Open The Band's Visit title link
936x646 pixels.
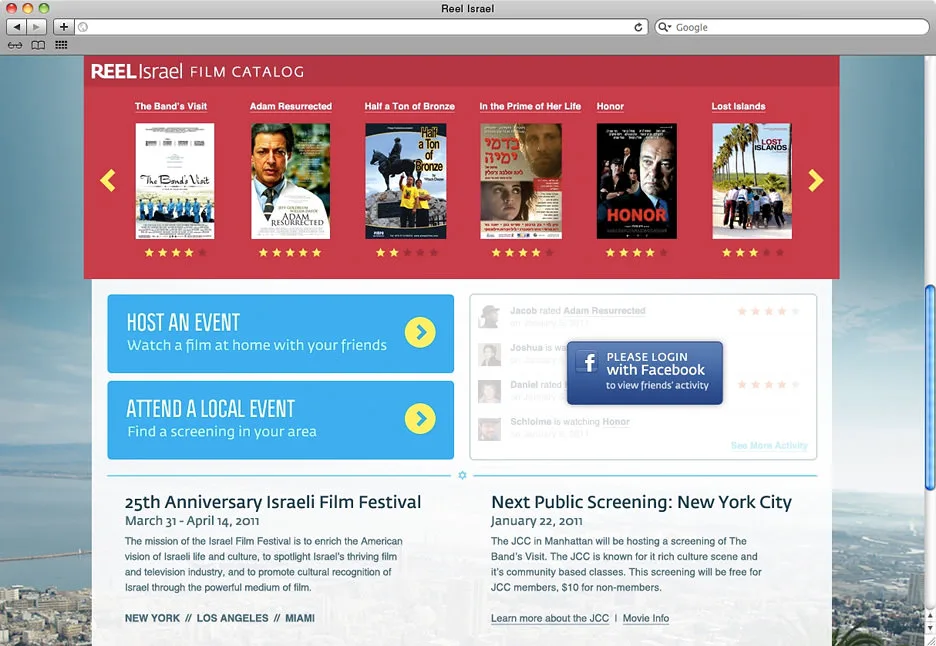(171, 106)
